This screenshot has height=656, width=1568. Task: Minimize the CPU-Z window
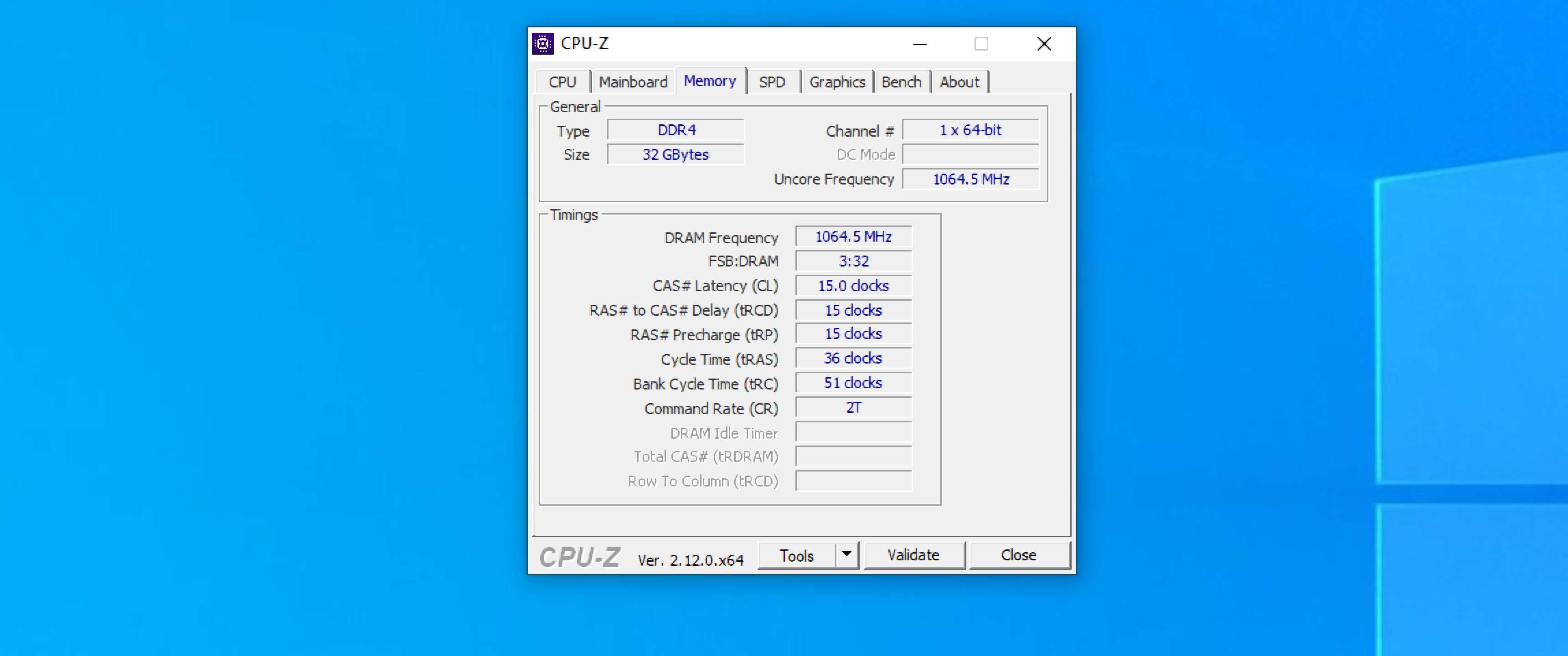[x=920, y=44]
